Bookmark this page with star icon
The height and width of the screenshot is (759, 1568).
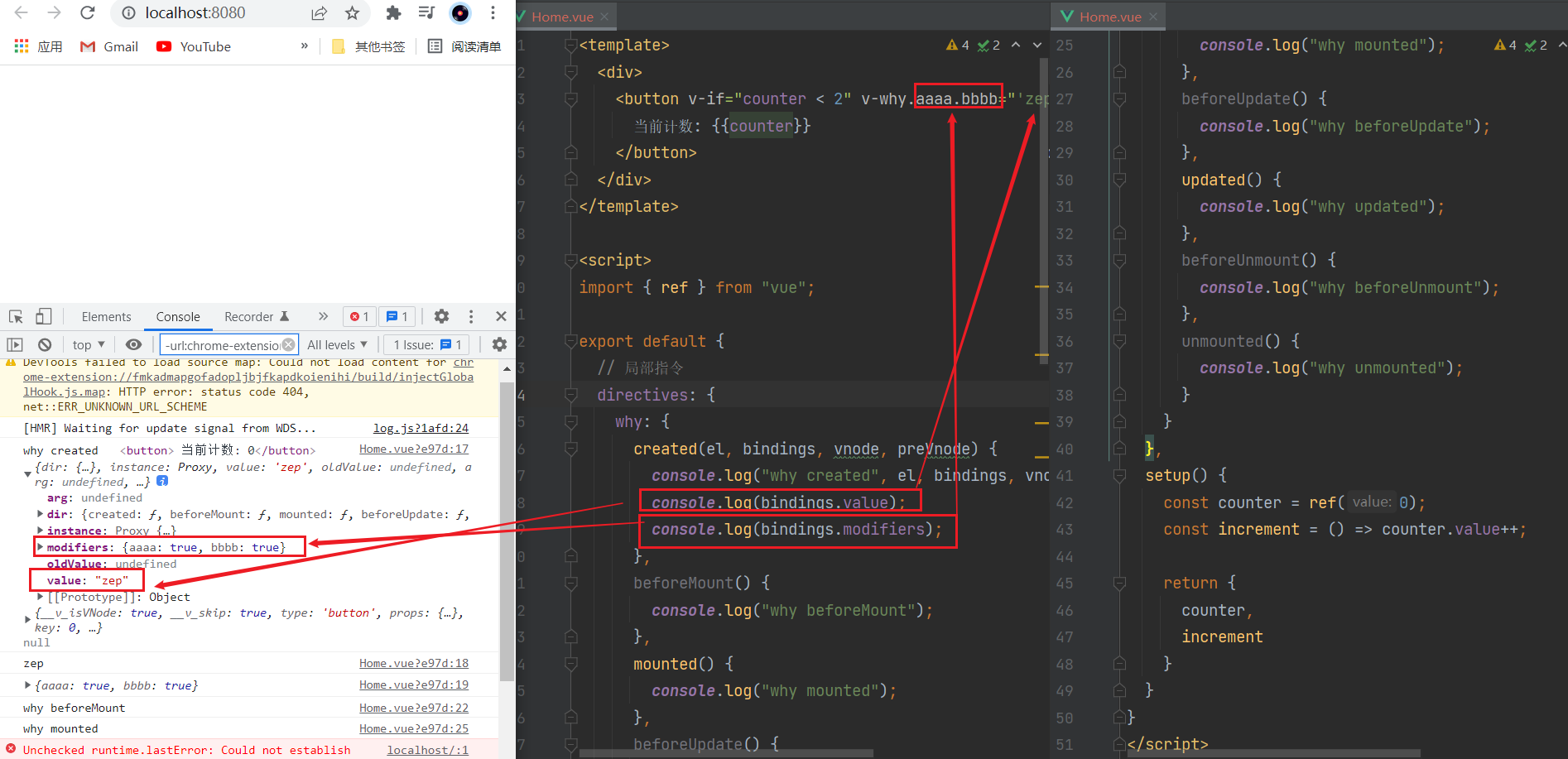point(352,12)
